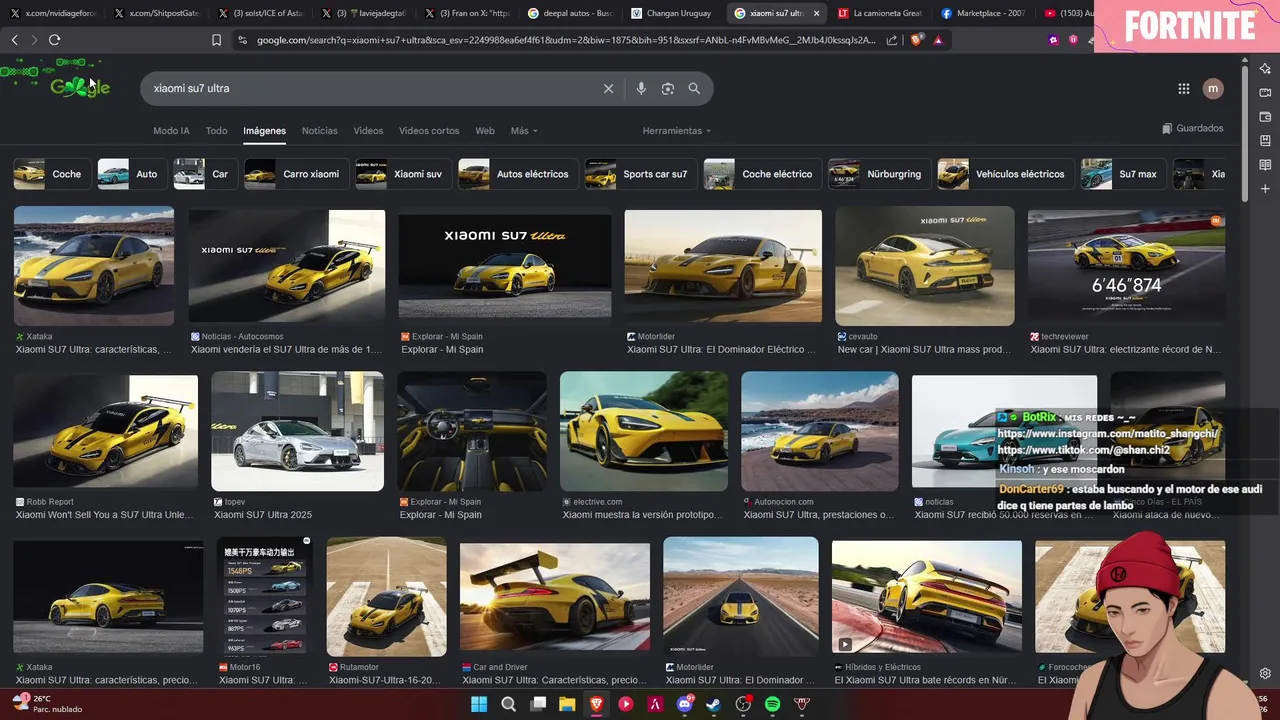Filter images by the Coche chip
The width and height of the screenshot is (1280, 720).
[x=50, y=174]
